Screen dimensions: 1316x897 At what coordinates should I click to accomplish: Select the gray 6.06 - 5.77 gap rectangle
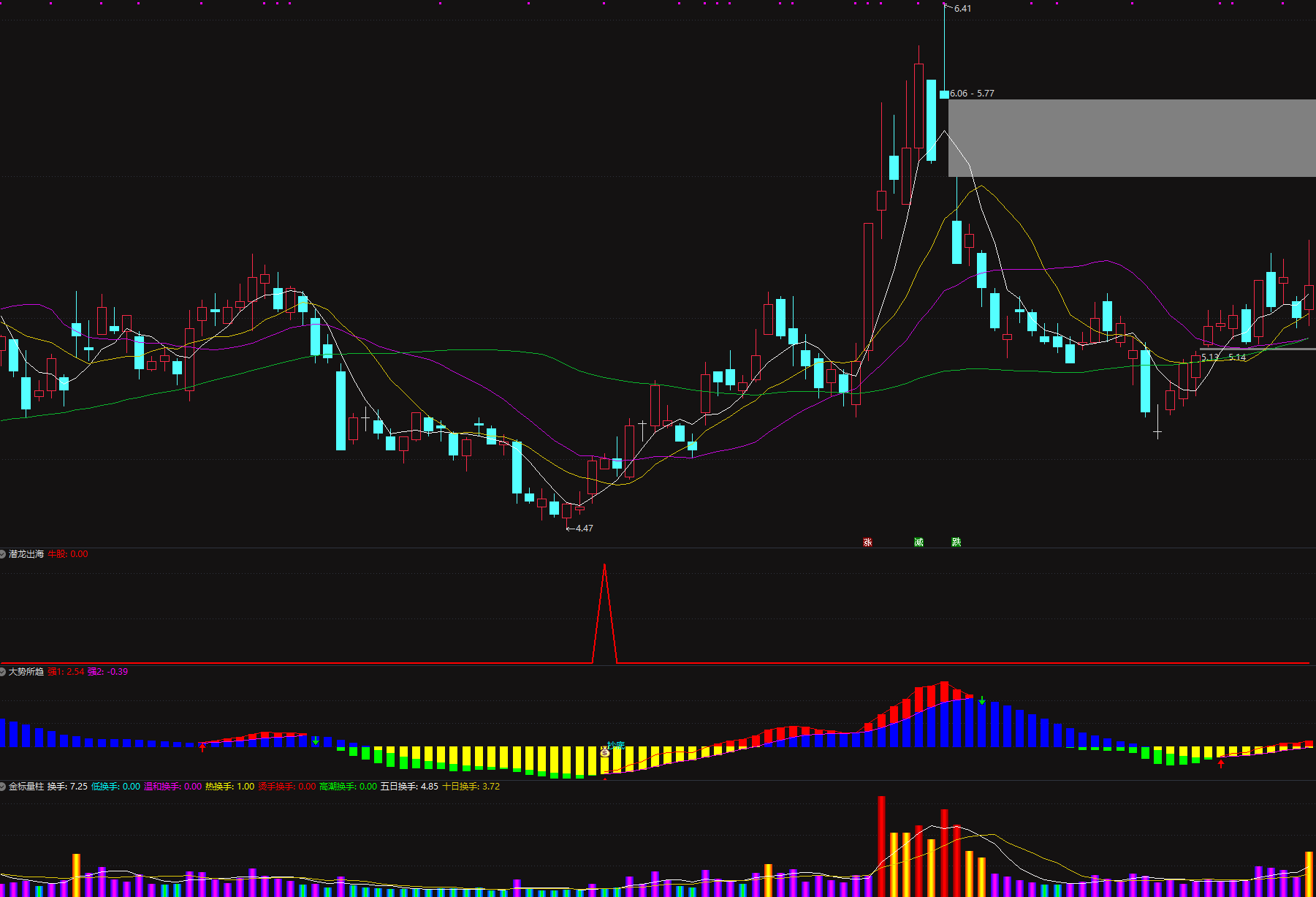pos(1131,138)
